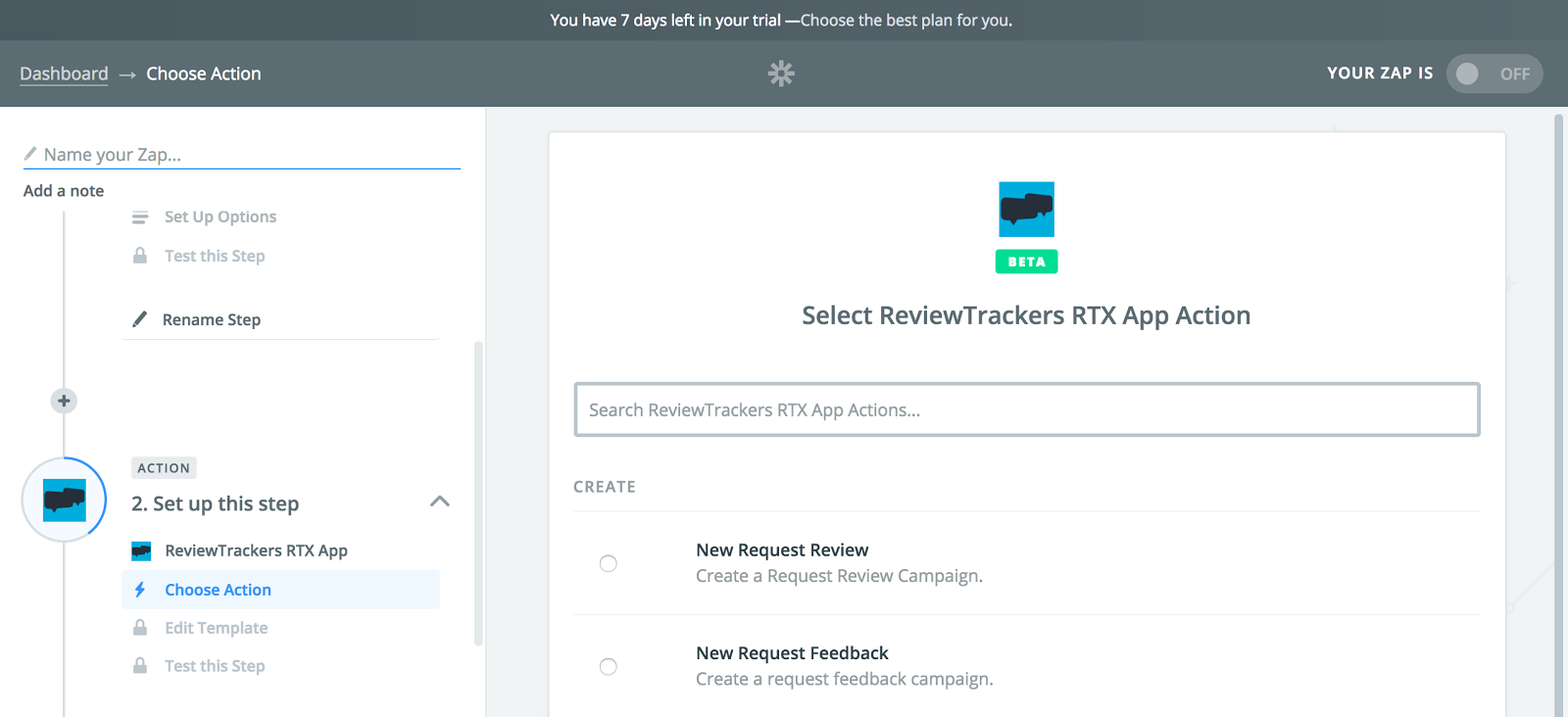Focus the Search ReviewTrackers RTX App Actions field
This screenshot has width=1568, height=717.
pos(1027,409)
